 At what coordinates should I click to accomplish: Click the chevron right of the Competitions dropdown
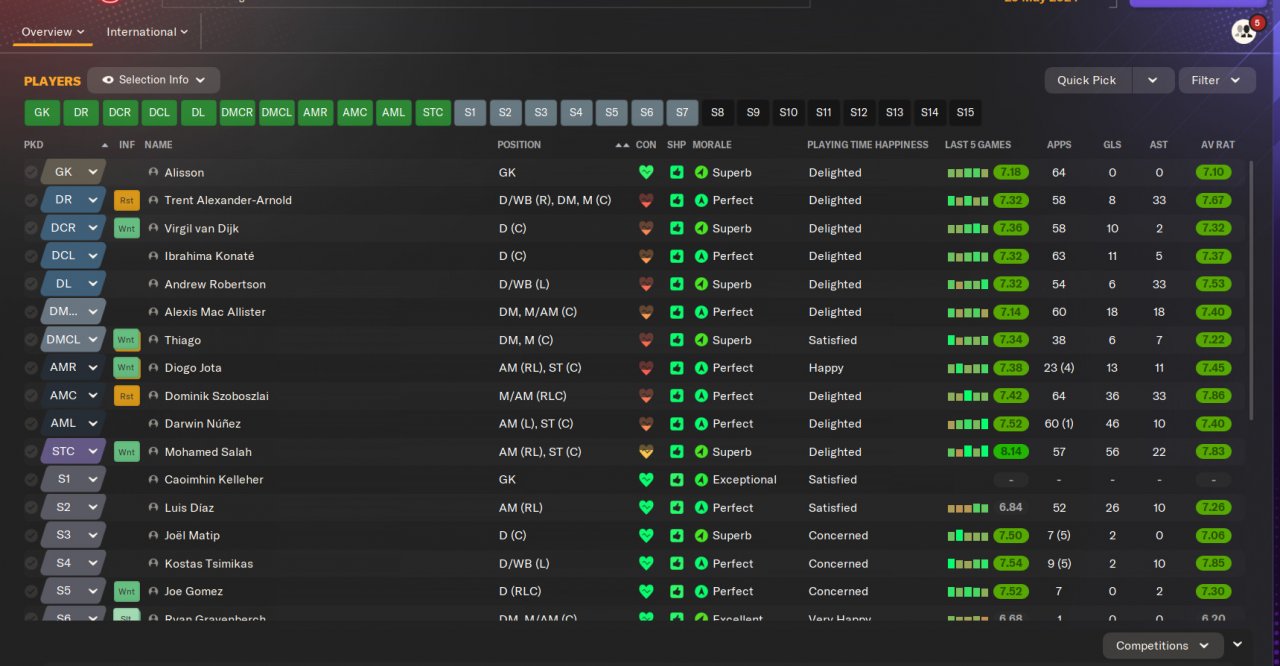click(x=1238, y=645)
